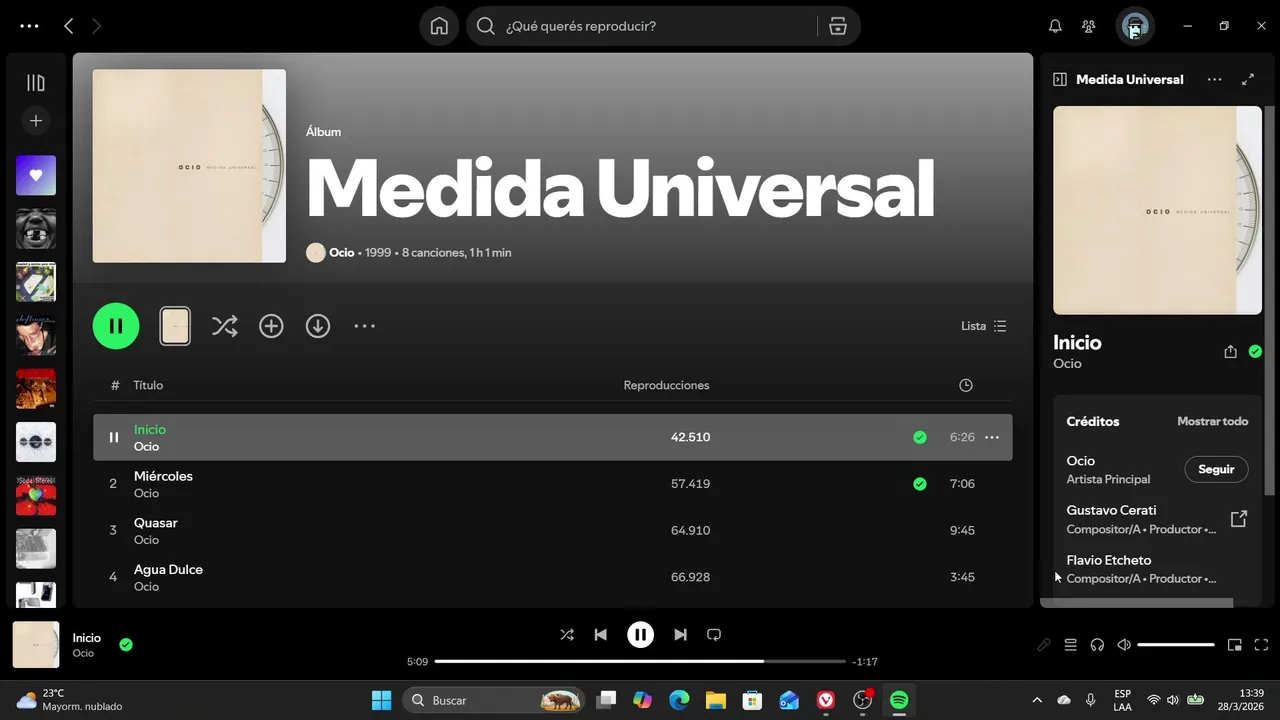Go to Home via house icon
Viewport: 1280px width, 720px height.
pyautogui.click(x=439, y=26)
